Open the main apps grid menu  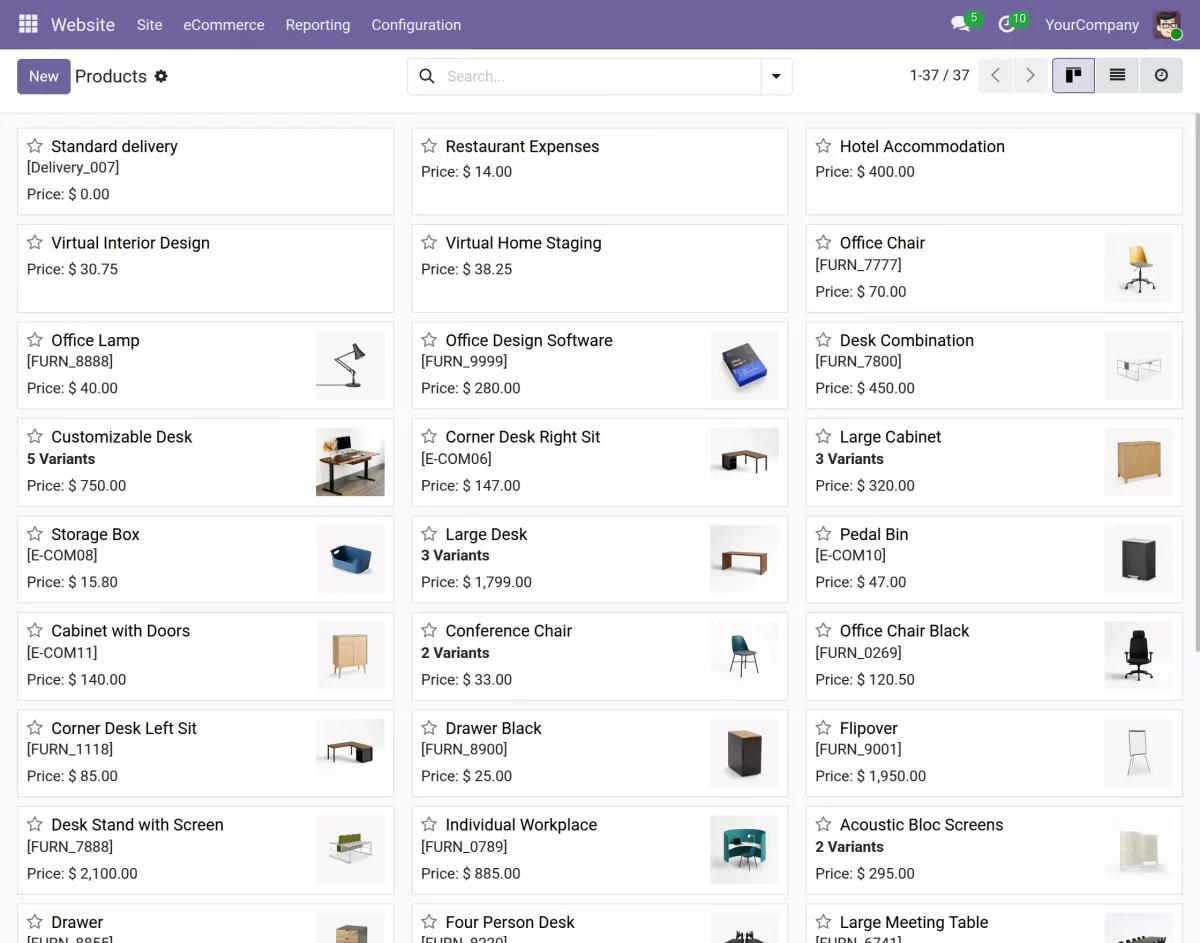[x=28, y=24]
